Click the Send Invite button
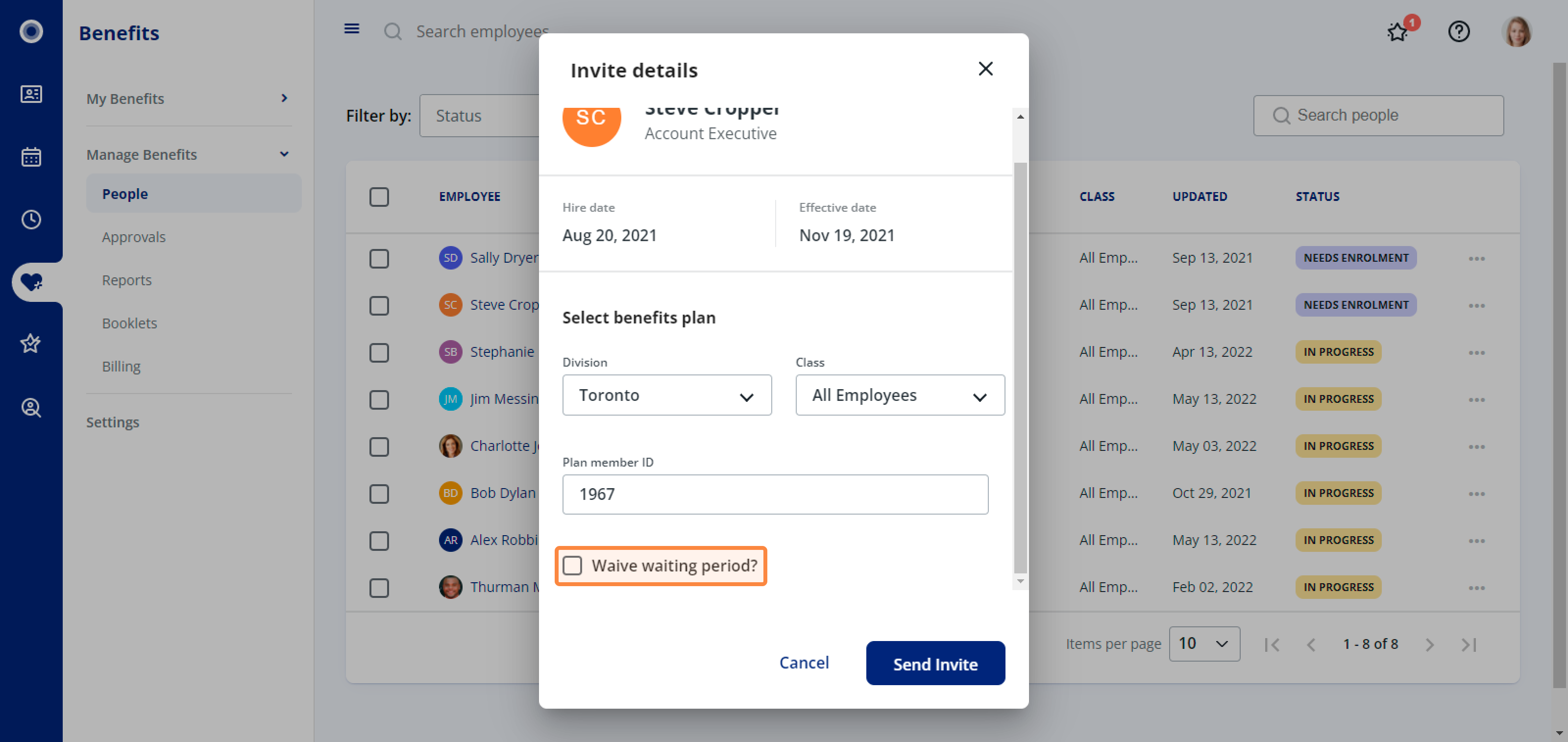The image size is (1568, 742). [x=935, y=663]
